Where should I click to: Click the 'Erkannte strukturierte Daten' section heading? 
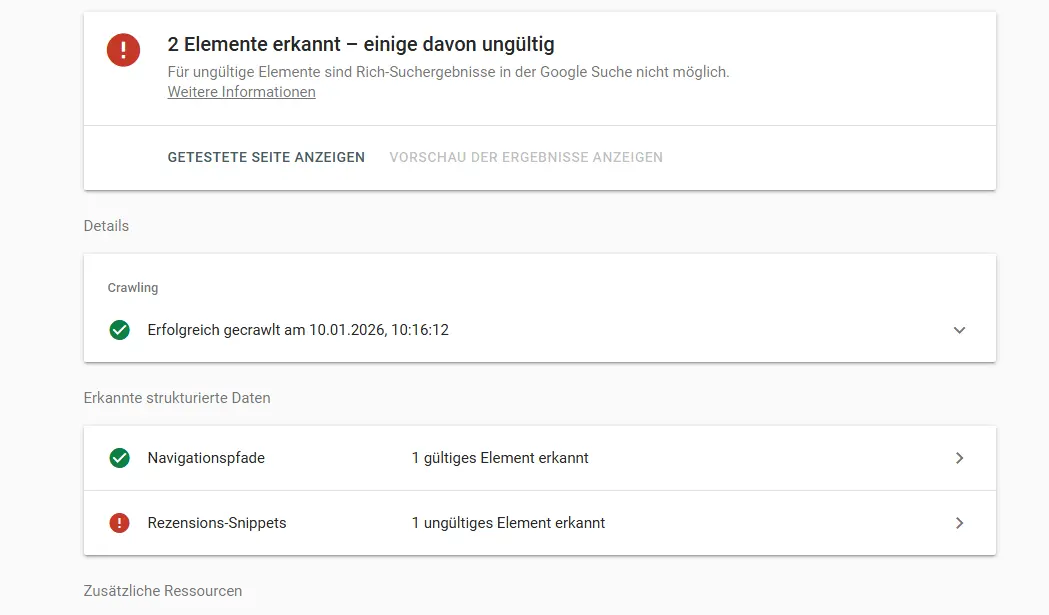click(177, 398)
